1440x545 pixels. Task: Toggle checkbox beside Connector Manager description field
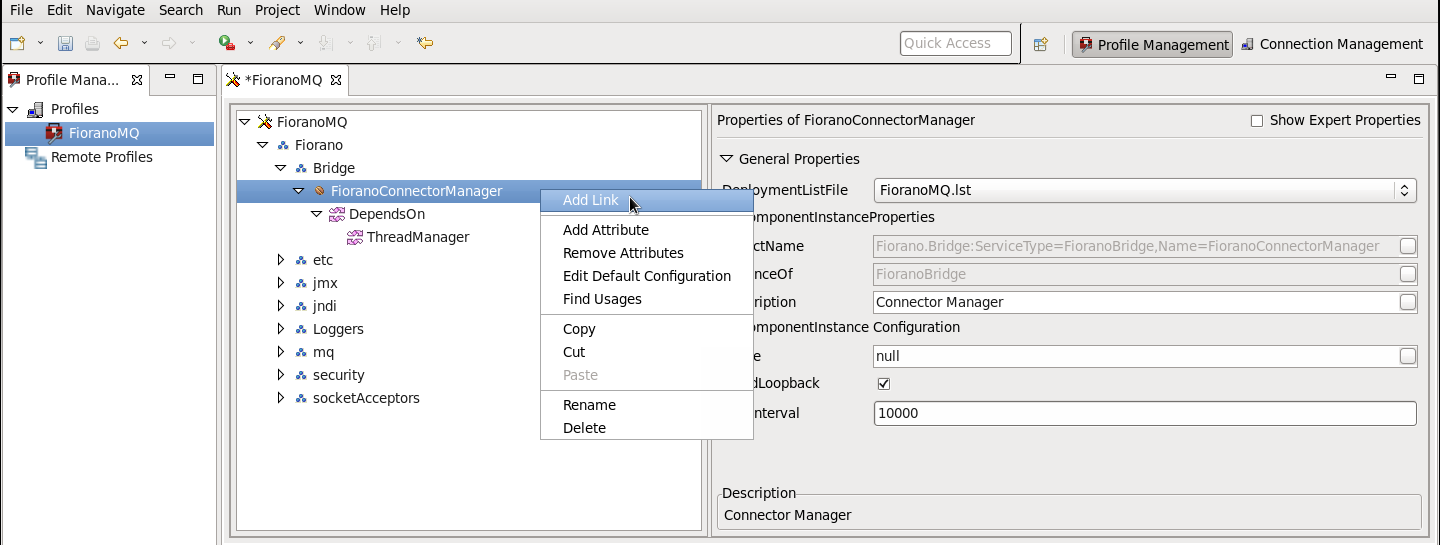[x=1407, y=302]
